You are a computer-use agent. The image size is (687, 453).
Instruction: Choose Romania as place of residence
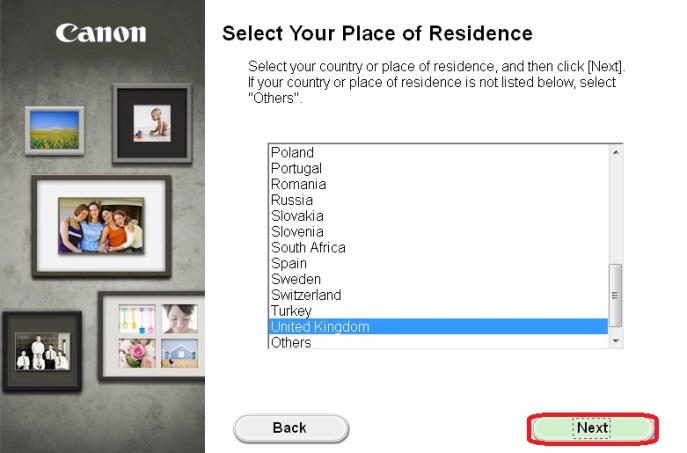click(x=298, y=184)
